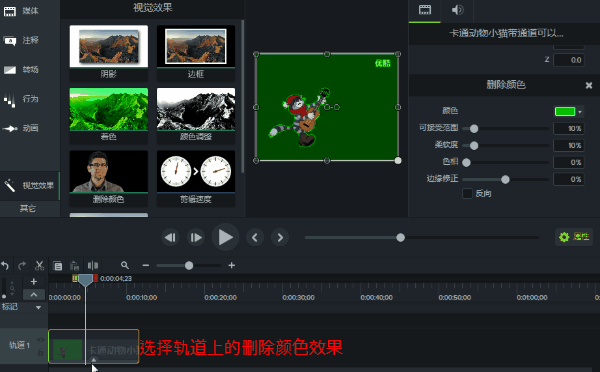This screenshot has height=372, width=600.
Task: Click the copy icon in timeline toolbar
Action: 58,266
